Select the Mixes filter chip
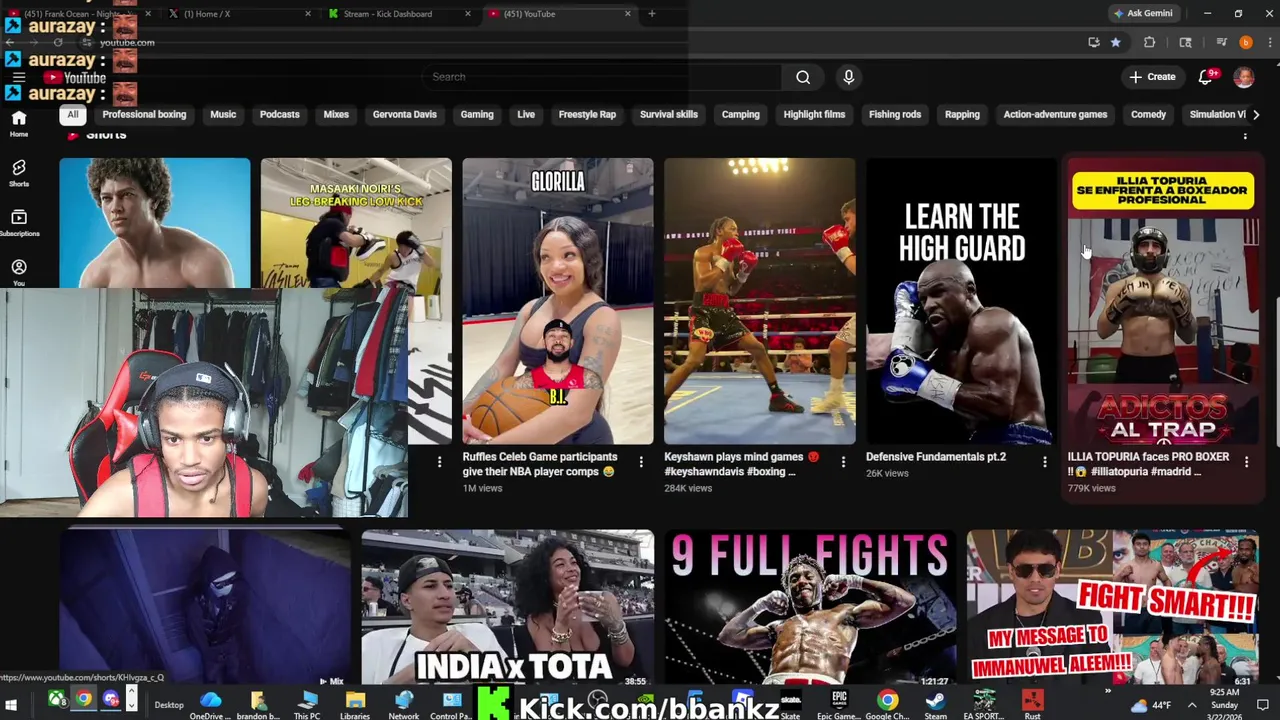The image size is (1280, 720). tap(336, 114)
